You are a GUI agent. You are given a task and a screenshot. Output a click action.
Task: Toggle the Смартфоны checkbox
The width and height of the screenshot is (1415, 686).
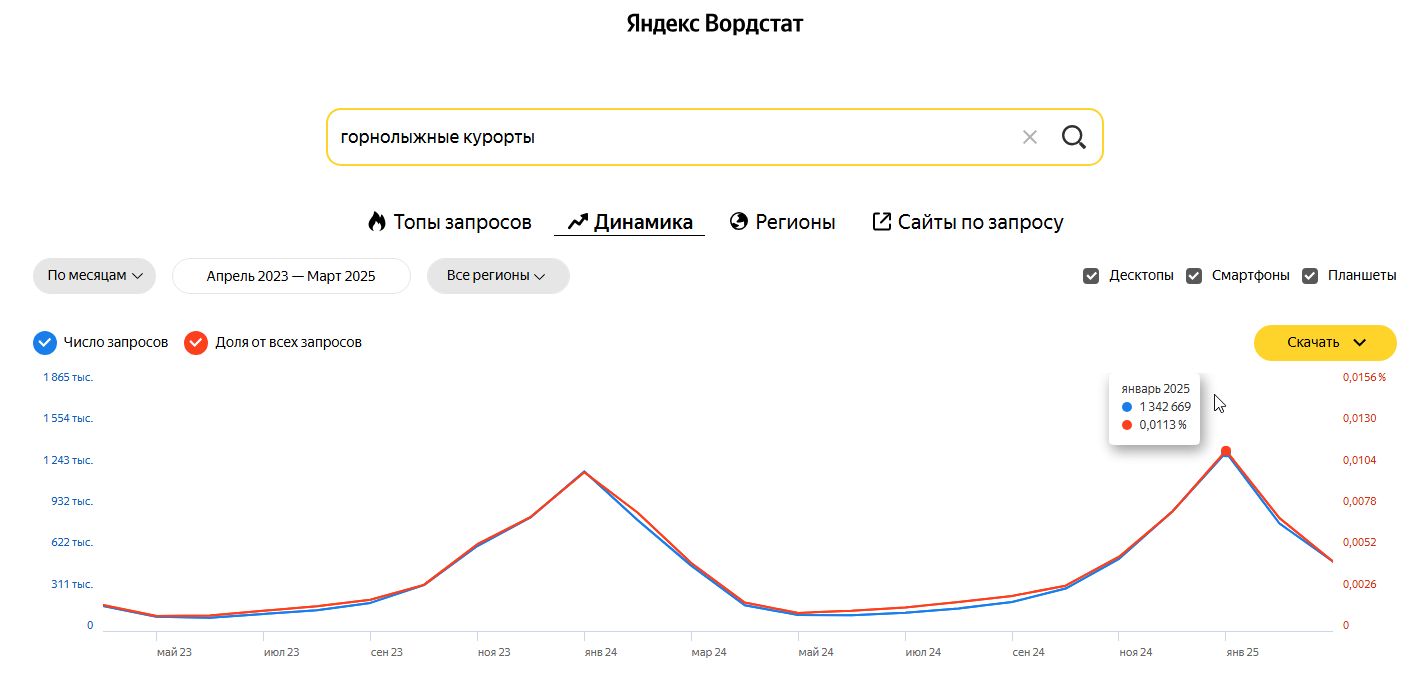(x=1194, y=276)
